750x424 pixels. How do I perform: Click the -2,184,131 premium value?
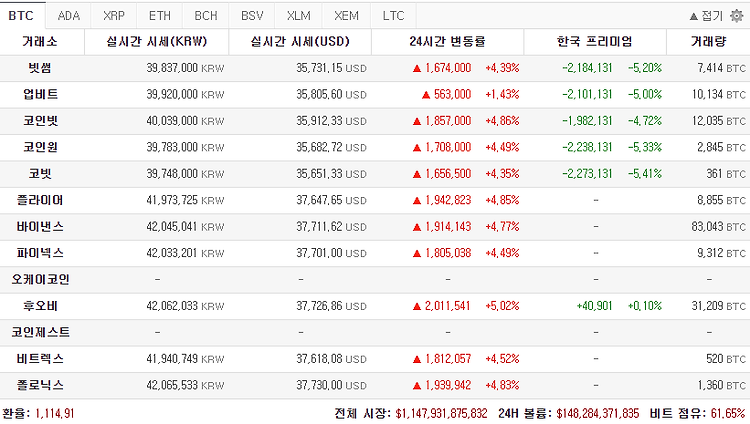pyautogui.click(x=587, y=68)
